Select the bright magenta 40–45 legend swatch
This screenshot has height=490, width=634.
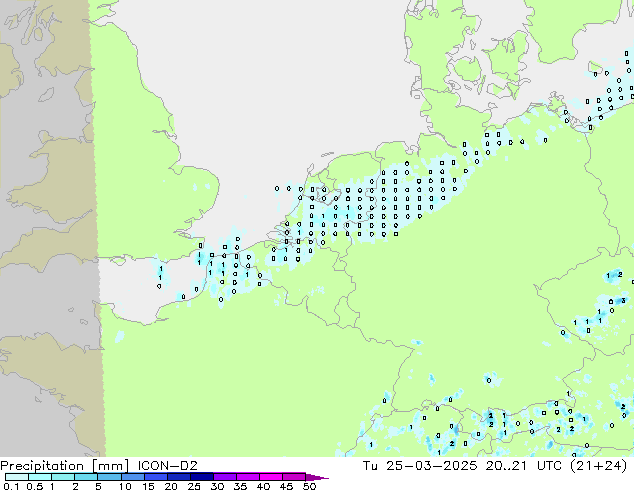coord(271,477)
